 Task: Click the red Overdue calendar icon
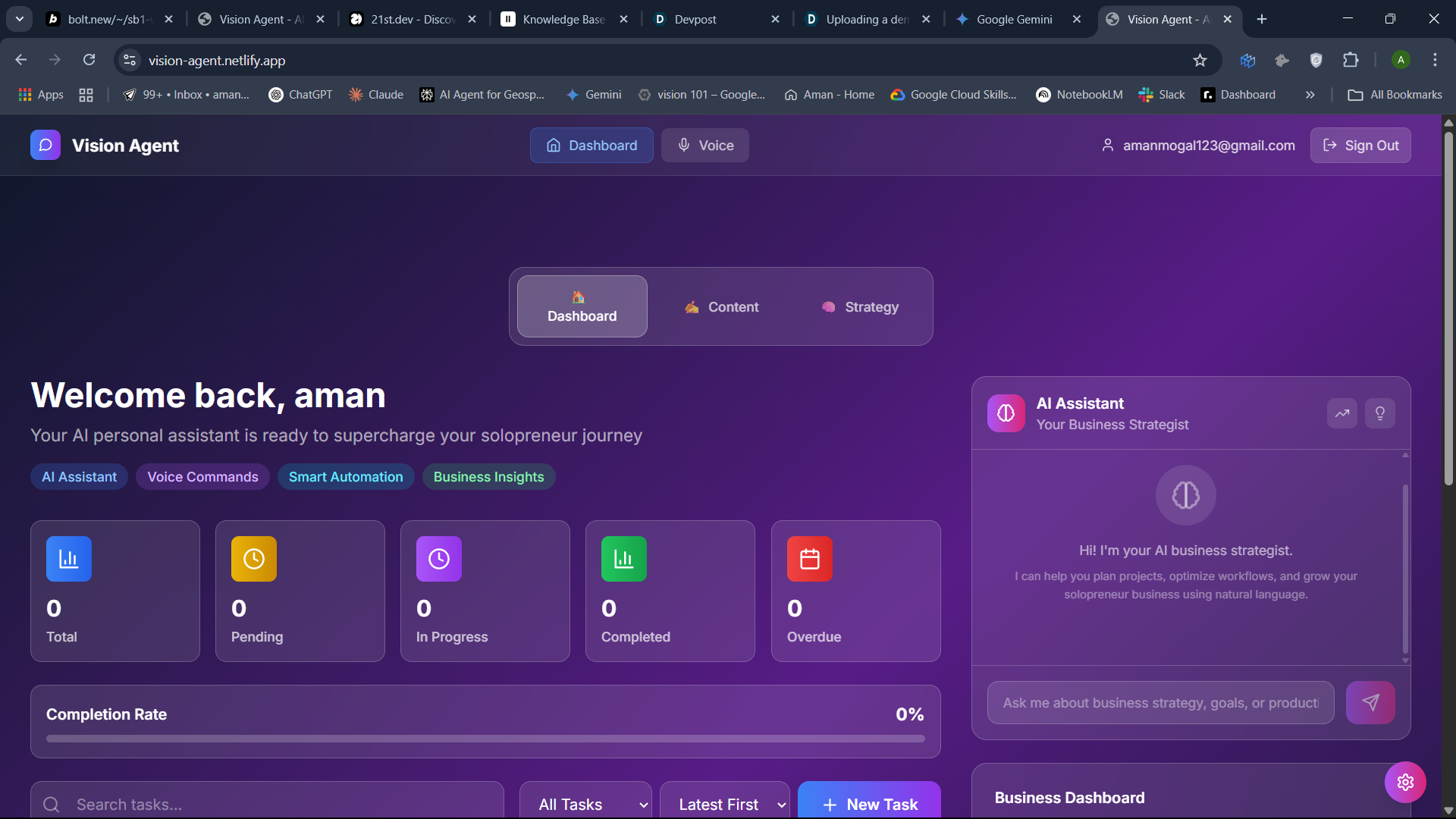(809, 559)
